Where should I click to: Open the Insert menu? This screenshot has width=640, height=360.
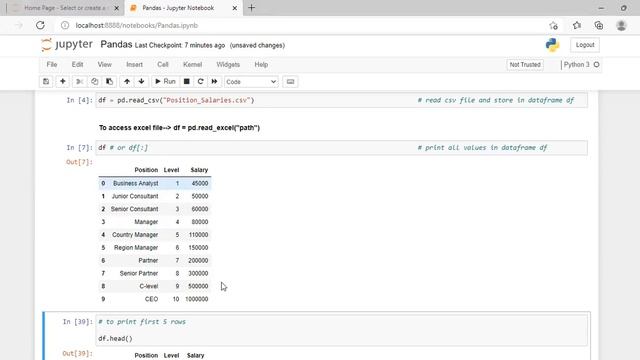click(134, 64)
